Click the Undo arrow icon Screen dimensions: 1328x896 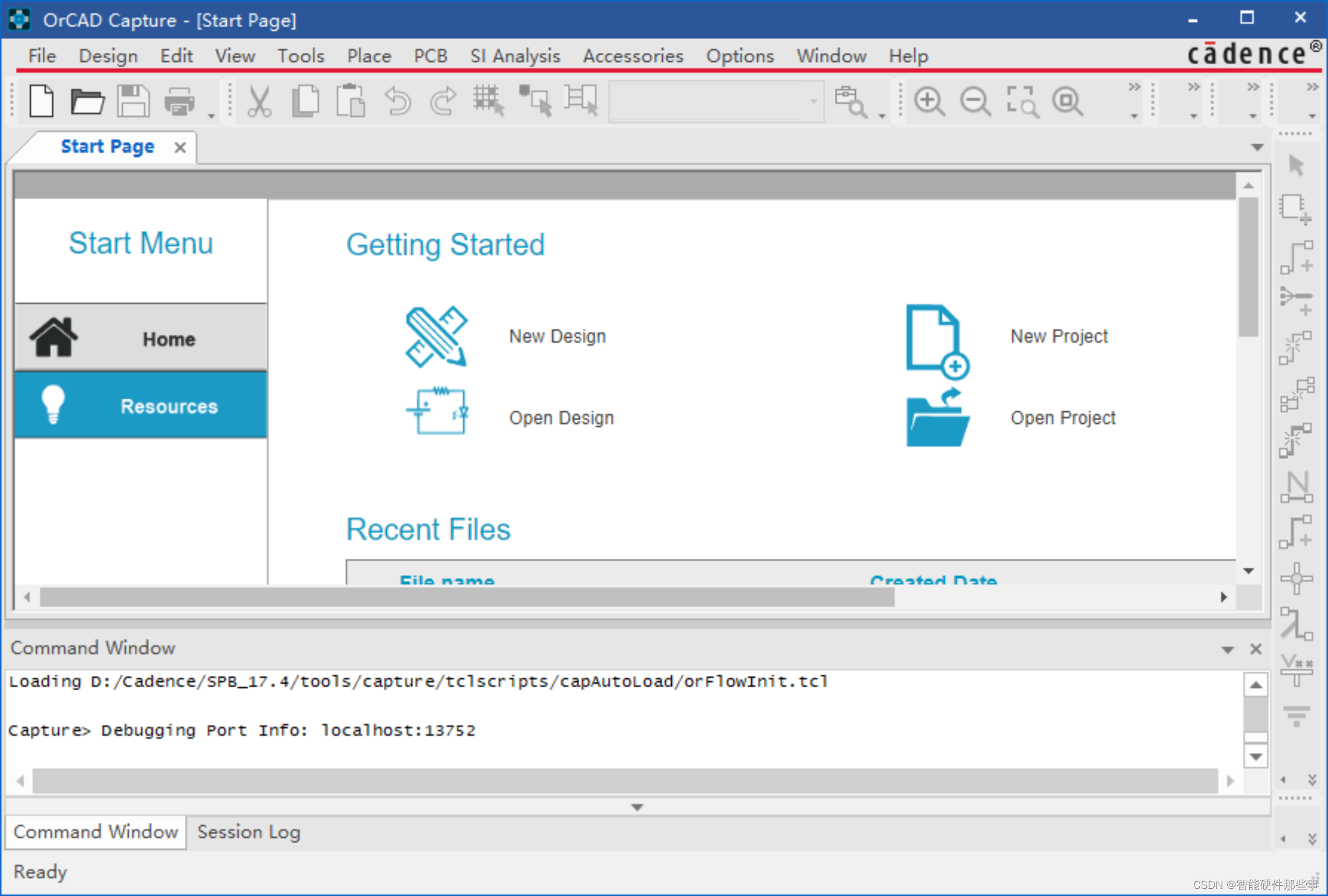coord(397,101)
